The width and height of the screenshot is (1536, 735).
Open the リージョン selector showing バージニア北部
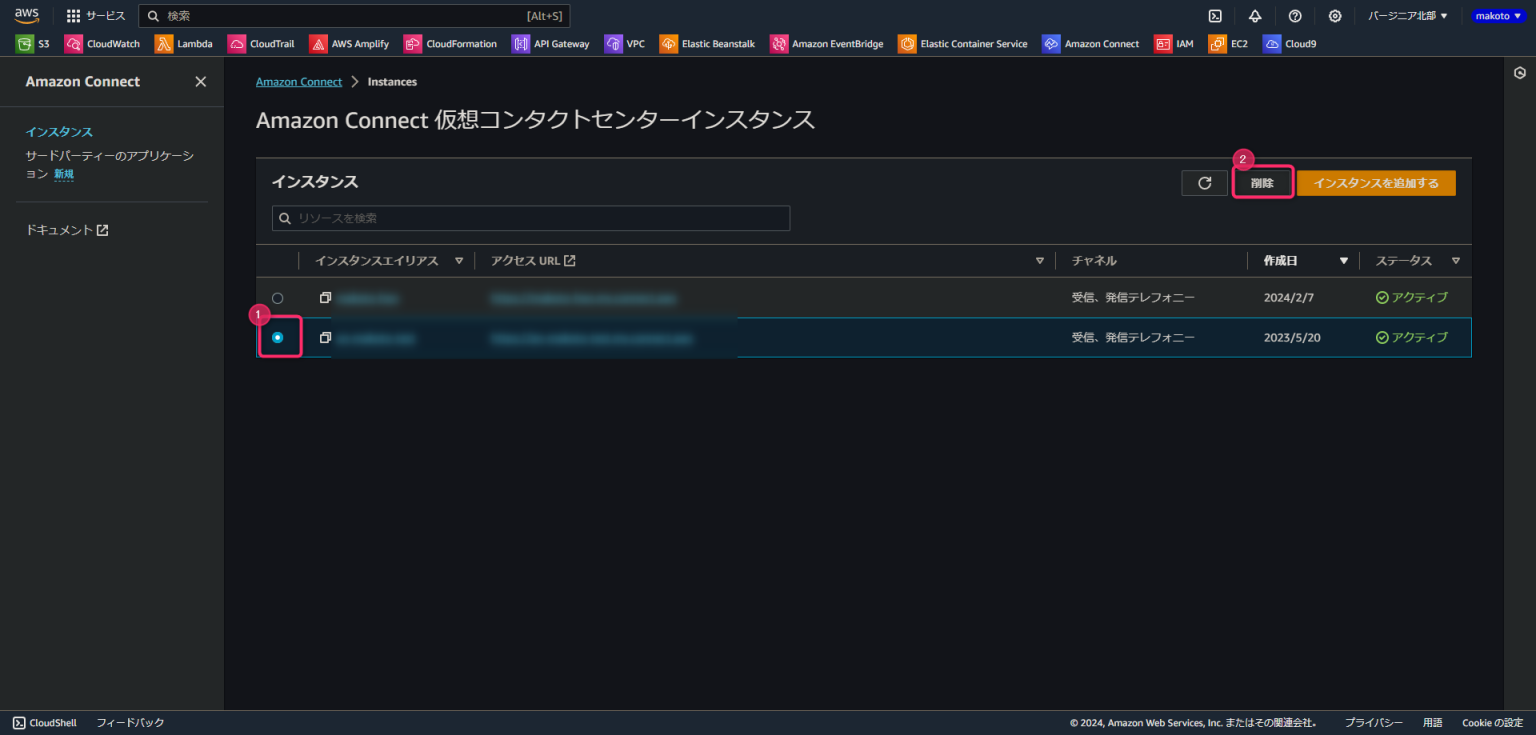pyautogui.click(x=1407, y=15)
